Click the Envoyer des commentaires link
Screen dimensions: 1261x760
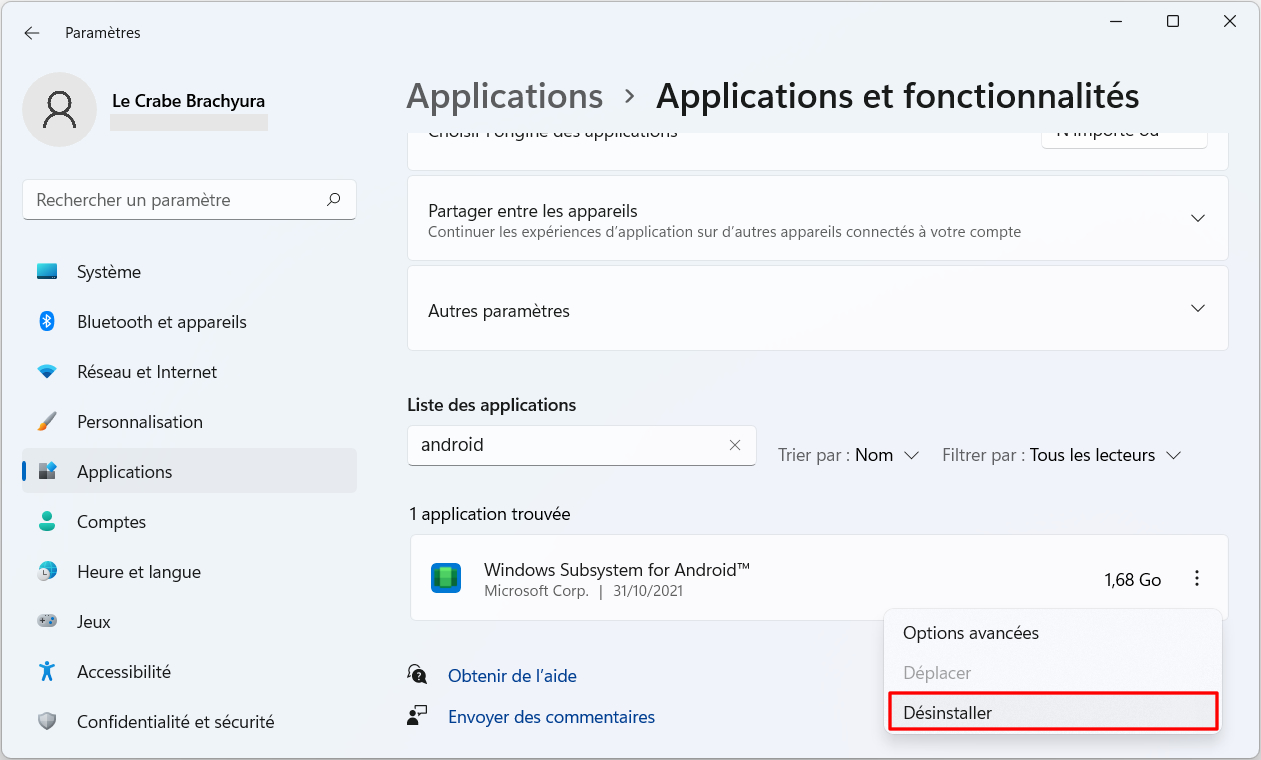coord(551,717)
